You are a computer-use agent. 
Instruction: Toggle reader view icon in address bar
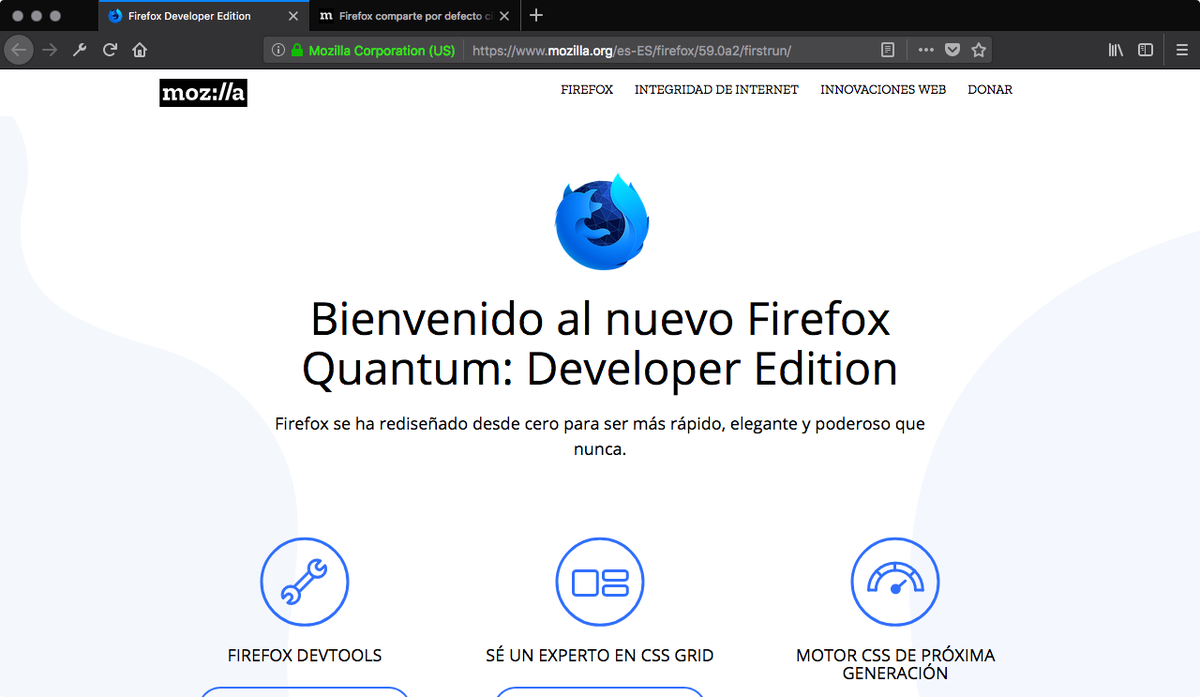point(887,50)
